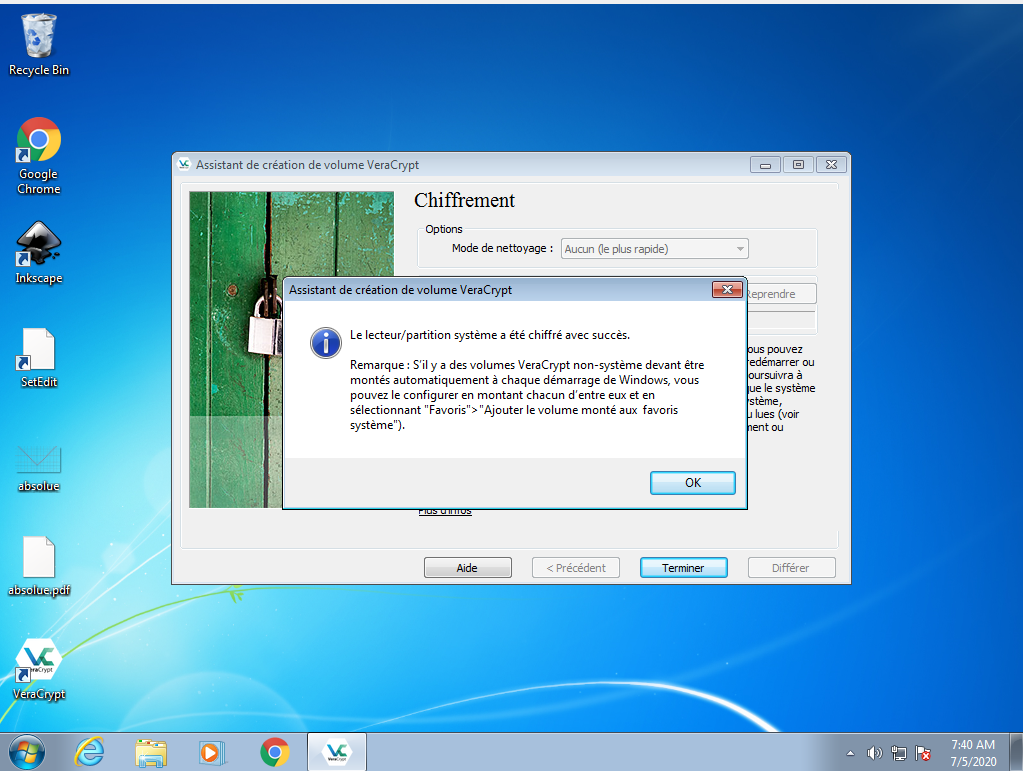
Task: Open the Plus d'infos link
Action: [445, 511]
